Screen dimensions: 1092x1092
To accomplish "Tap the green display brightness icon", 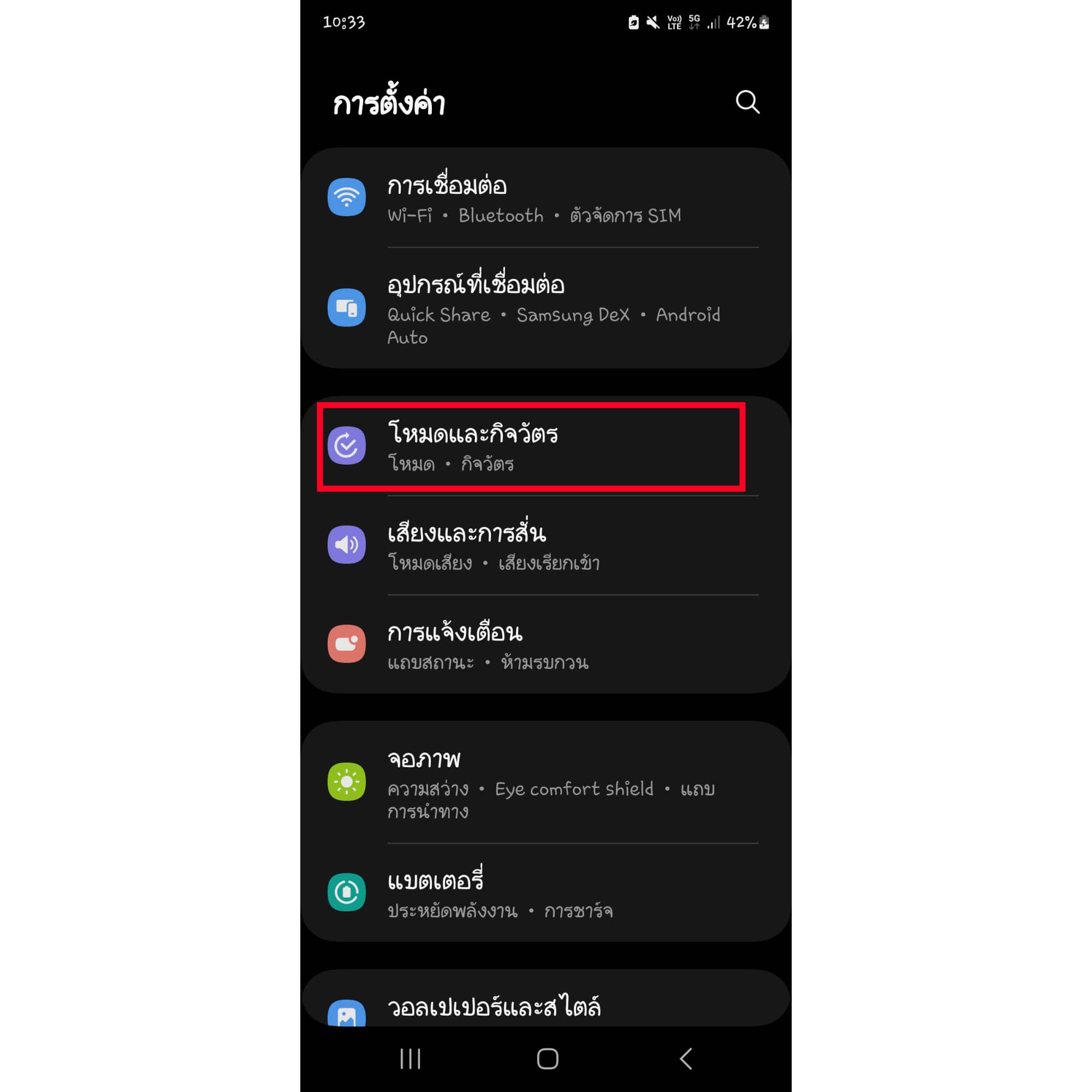I will click(x=347, y=782).
